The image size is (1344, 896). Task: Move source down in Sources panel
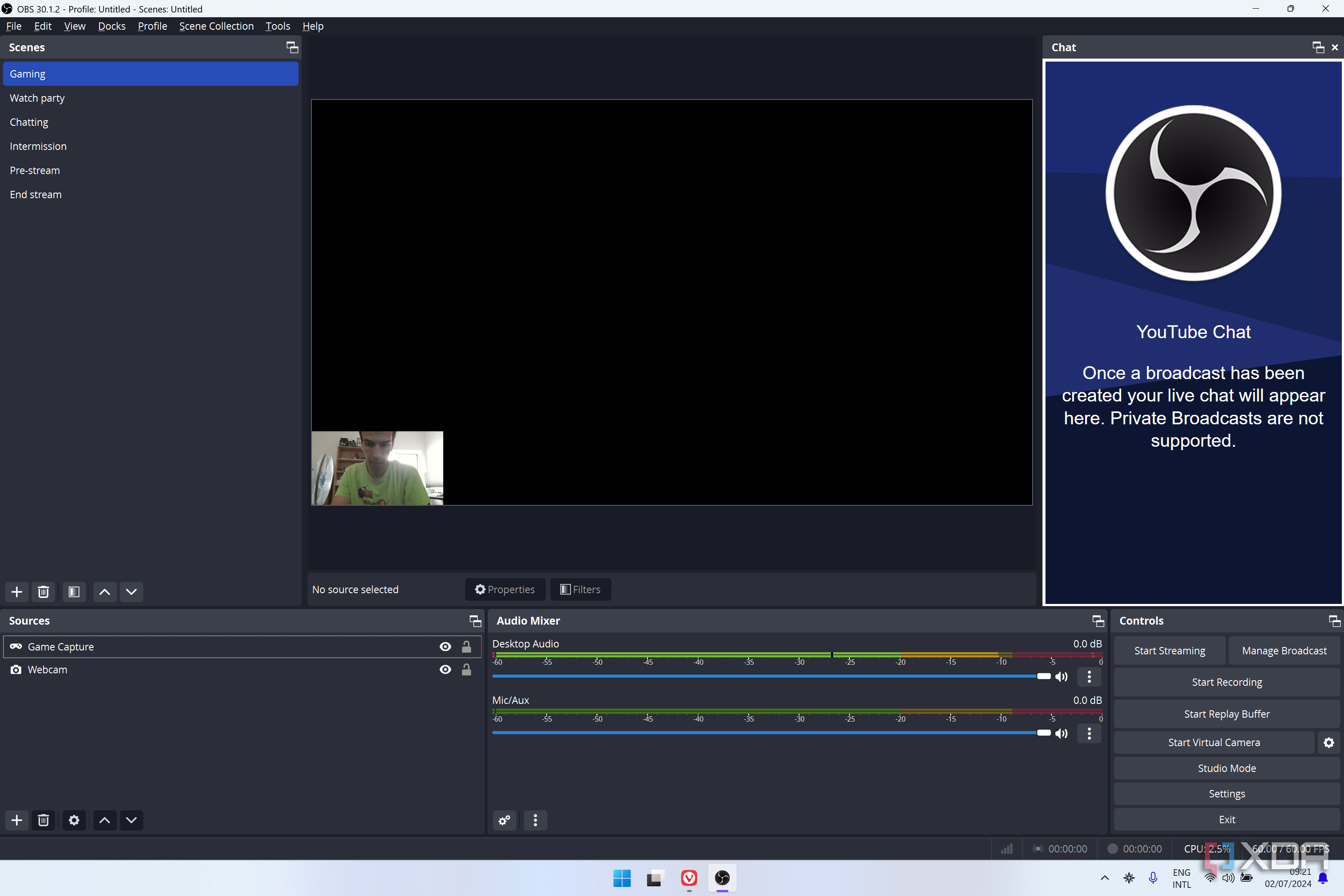click(x=131, y=820)
